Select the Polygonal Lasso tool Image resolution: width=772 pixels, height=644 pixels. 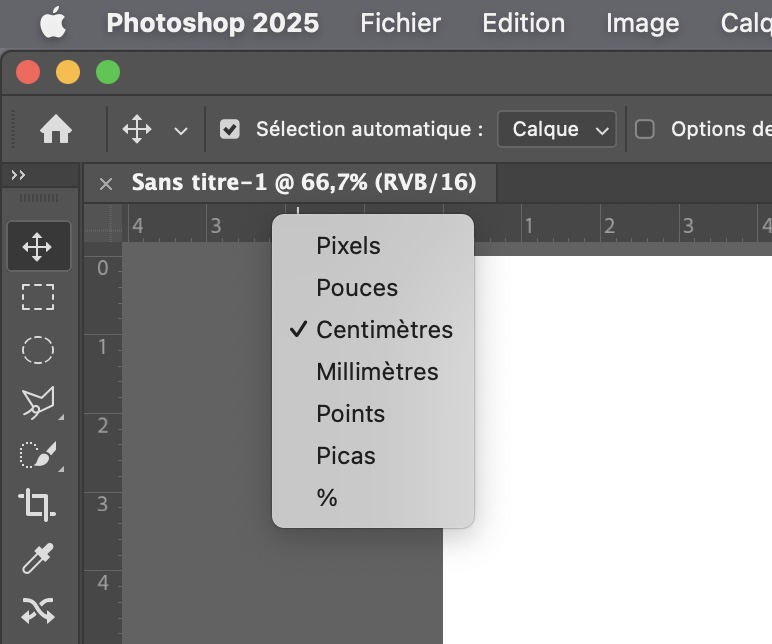38,402
